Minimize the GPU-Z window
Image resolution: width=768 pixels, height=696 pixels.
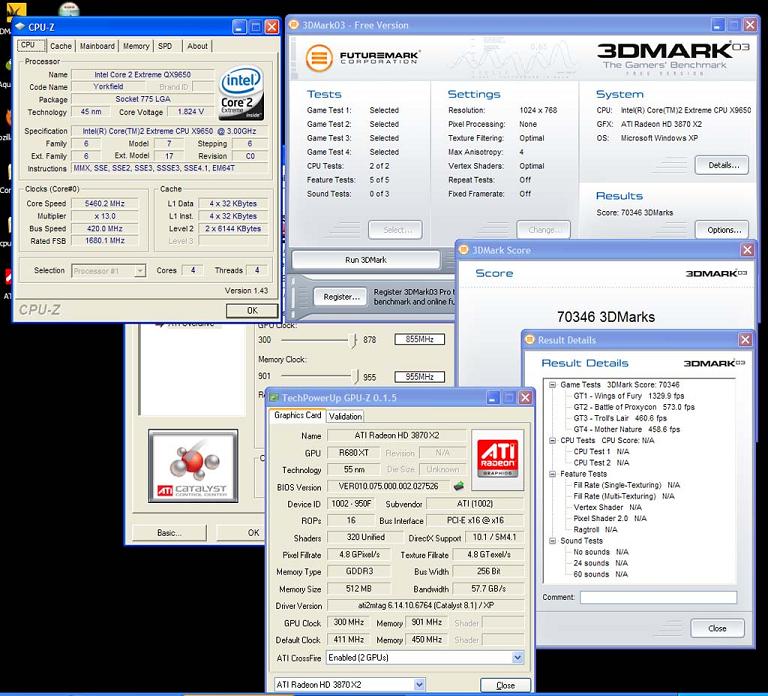493,397
